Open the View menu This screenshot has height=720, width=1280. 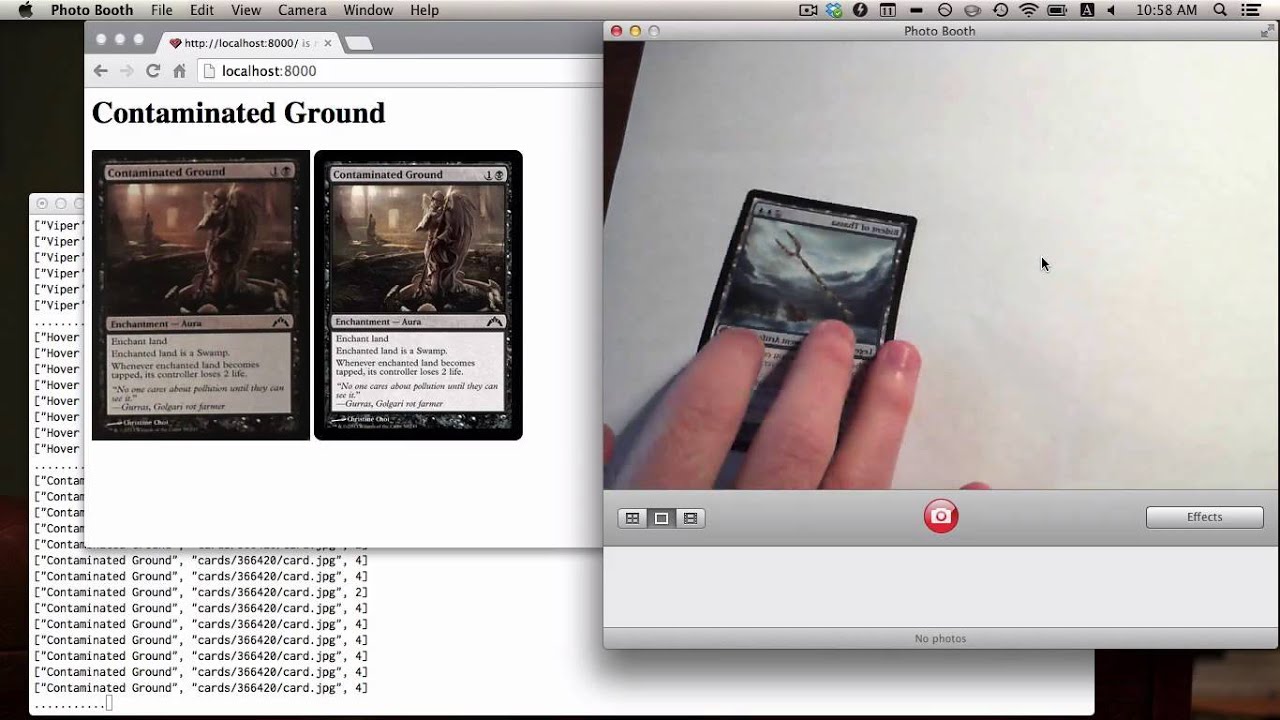[x=246, y=10]
